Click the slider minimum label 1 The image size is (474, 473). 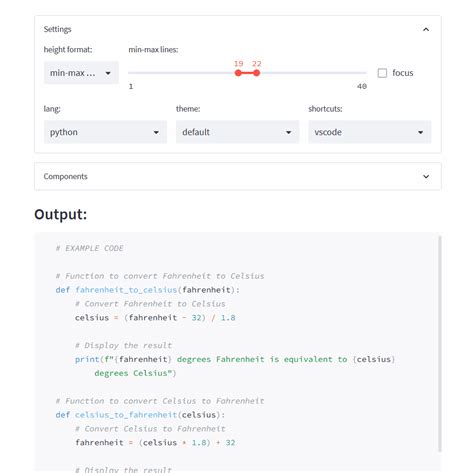[131, 86]
